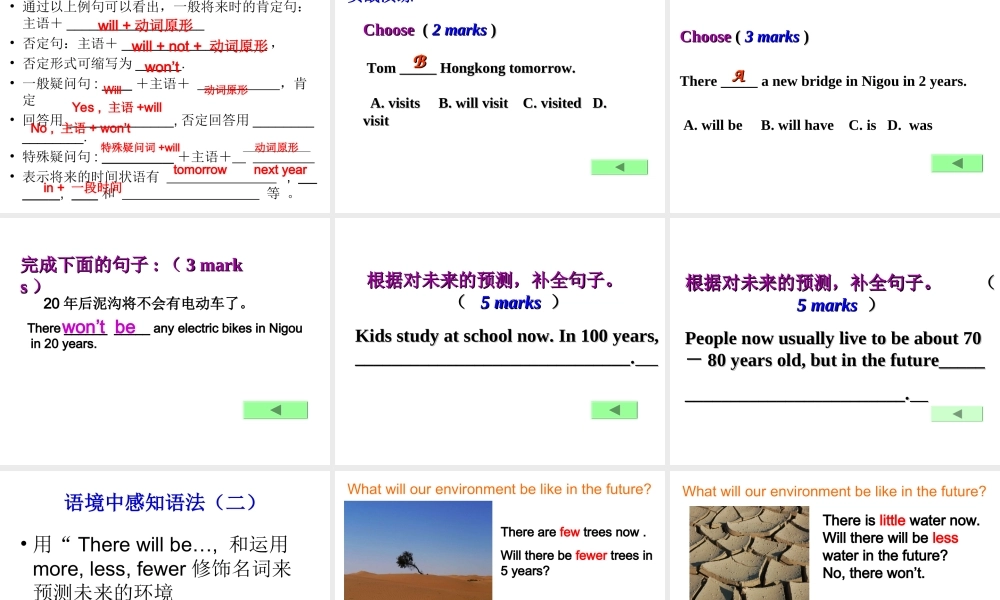This screenshot has width=1000, height=600.
Task: Select answer 'A. will be'
Action: pyautogui.click(x=712, y=126)
